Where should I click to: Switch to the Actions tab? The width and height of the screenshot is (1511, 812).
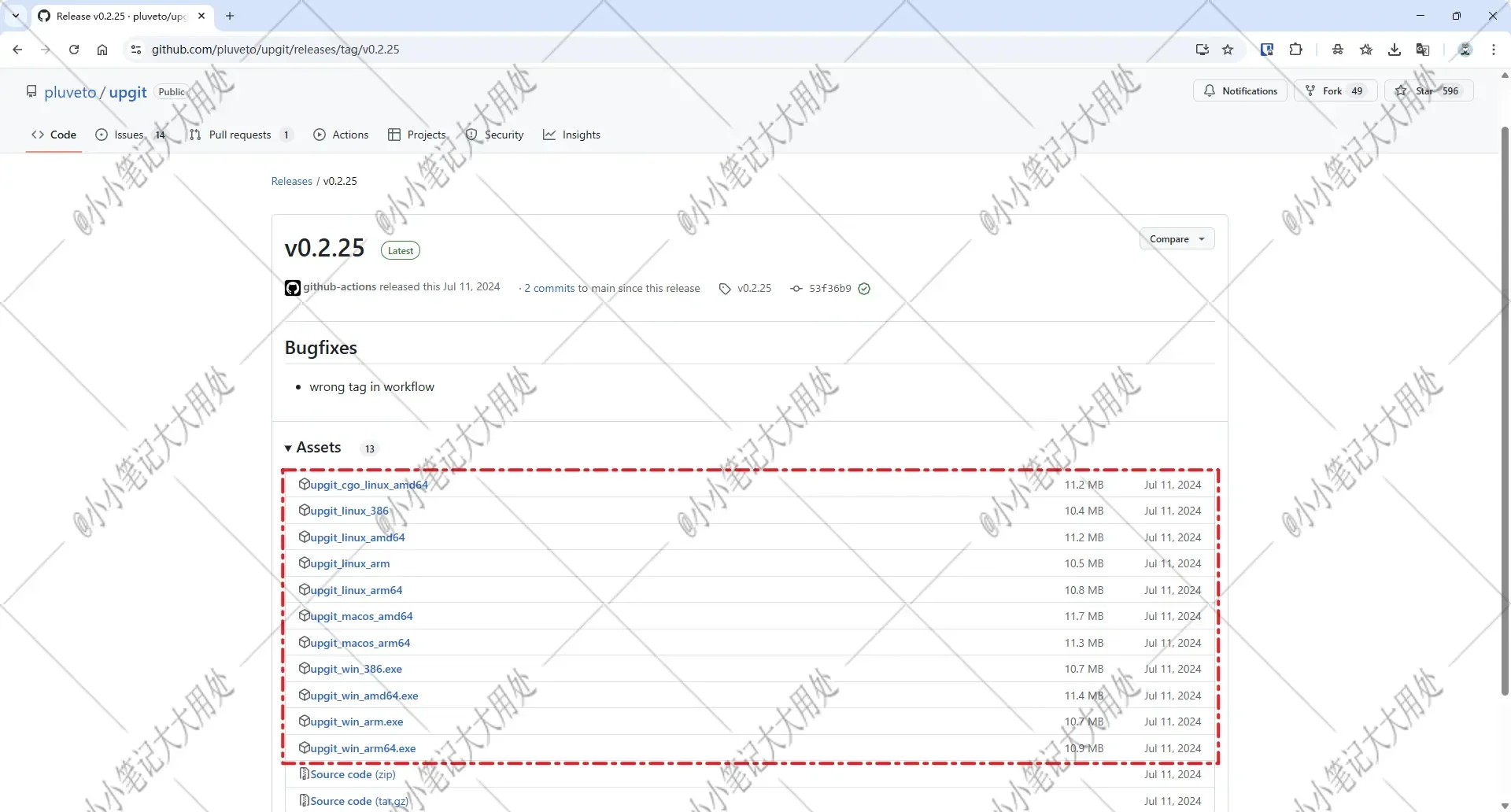pyautogui.click(x=341, y=135)
